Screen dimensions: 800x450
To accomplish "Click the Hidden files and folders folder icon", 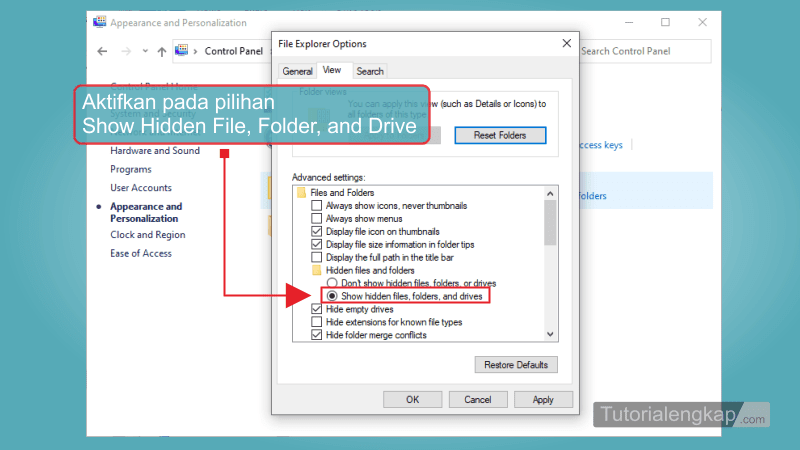I will 316,270.
